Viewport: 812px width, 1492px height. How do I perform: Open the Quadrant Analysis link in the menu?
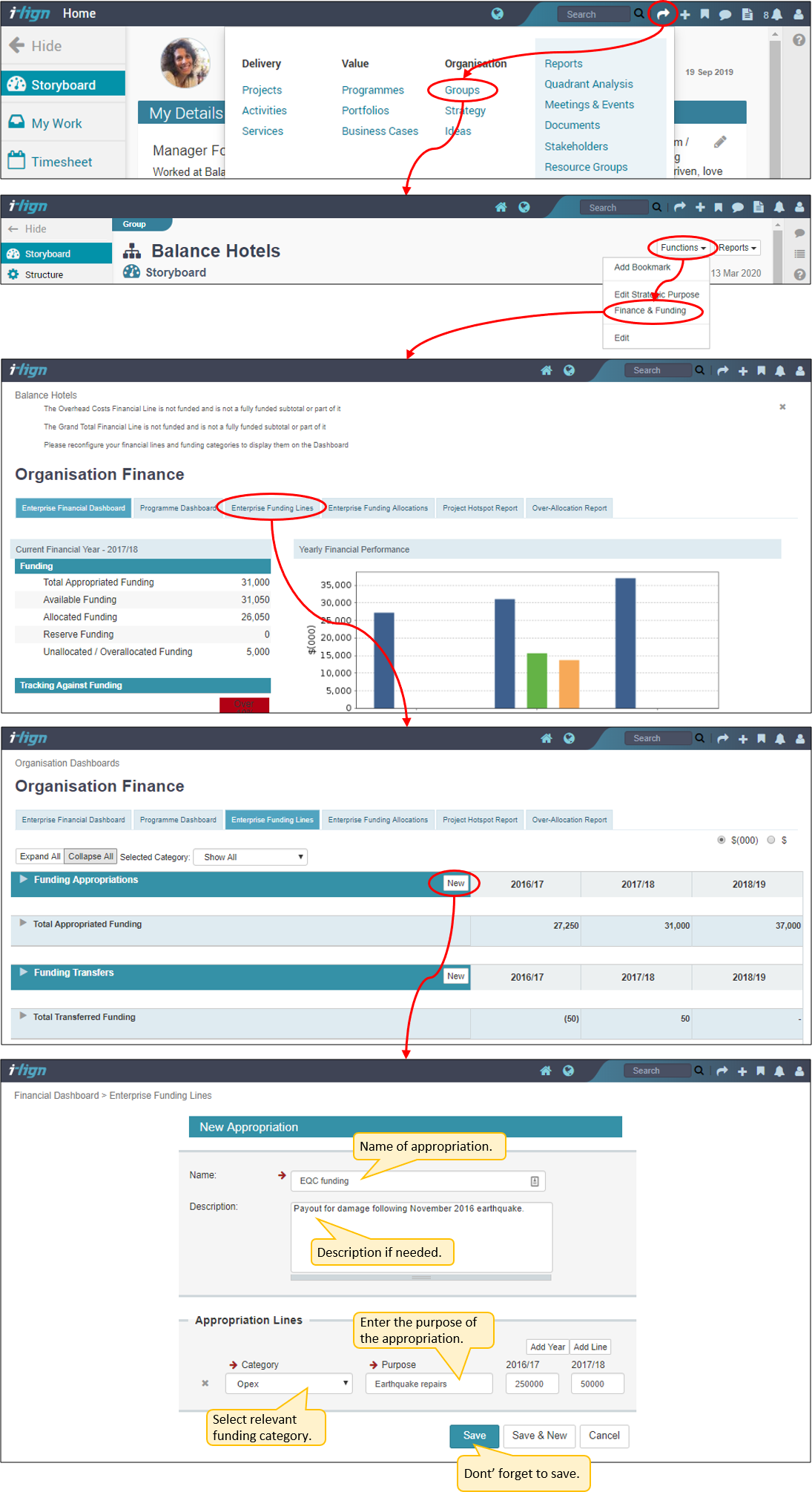point(589,85)
